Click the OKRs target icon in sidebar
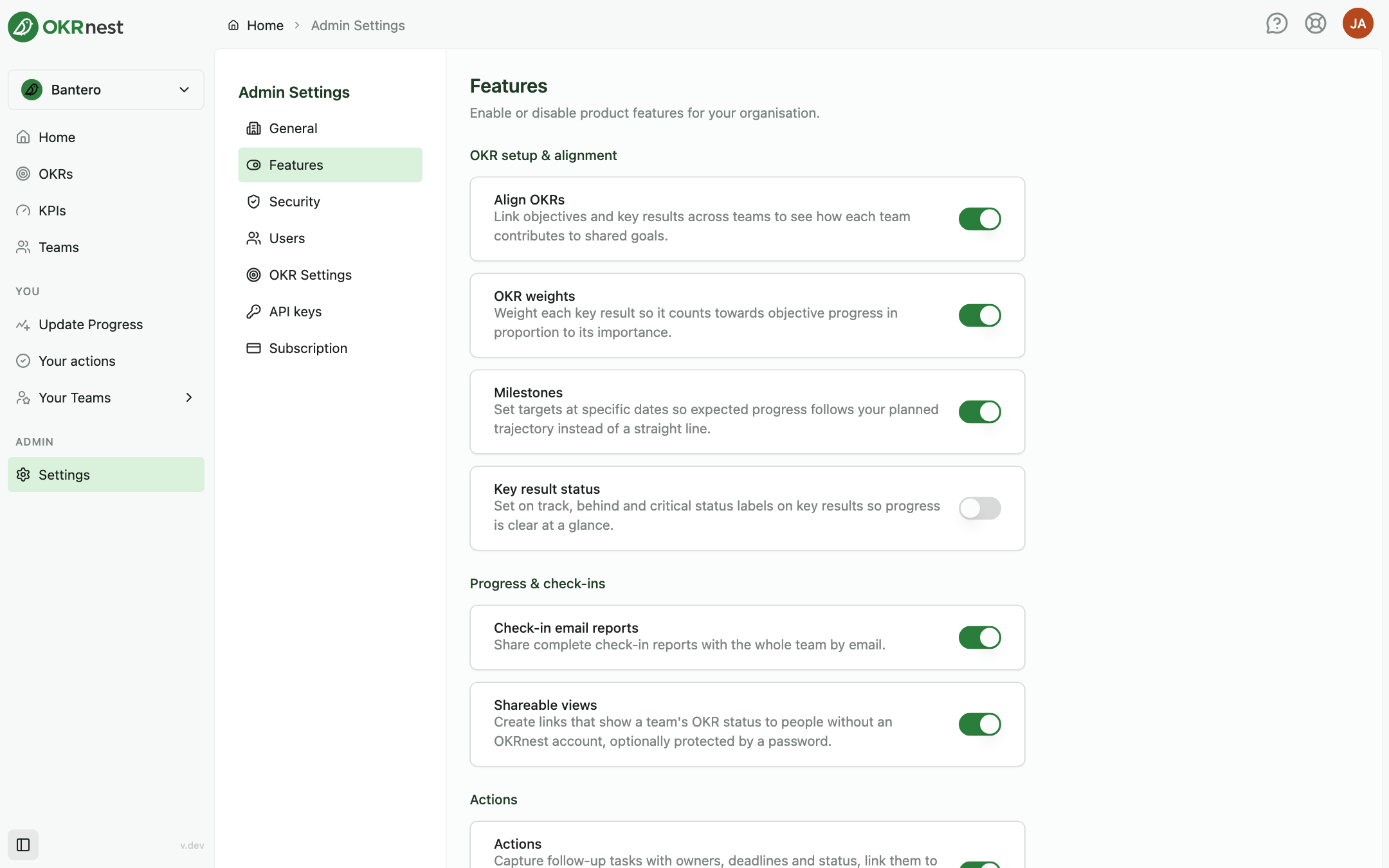The height and width of the screenshot is (868, 1389). coord(23,174)
